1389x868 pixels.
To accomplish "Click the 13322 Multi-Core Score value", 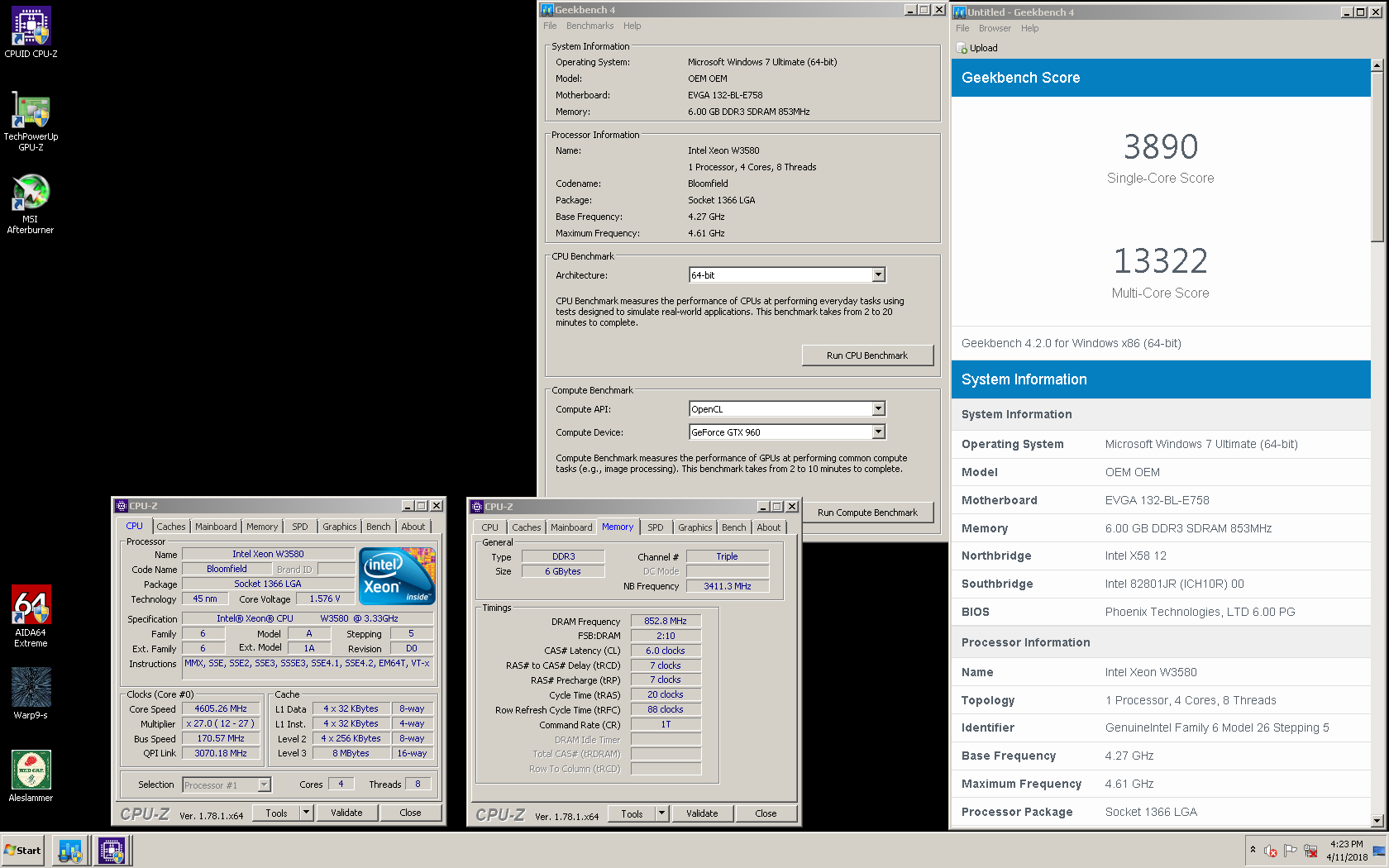I will tap(1161, 261).
